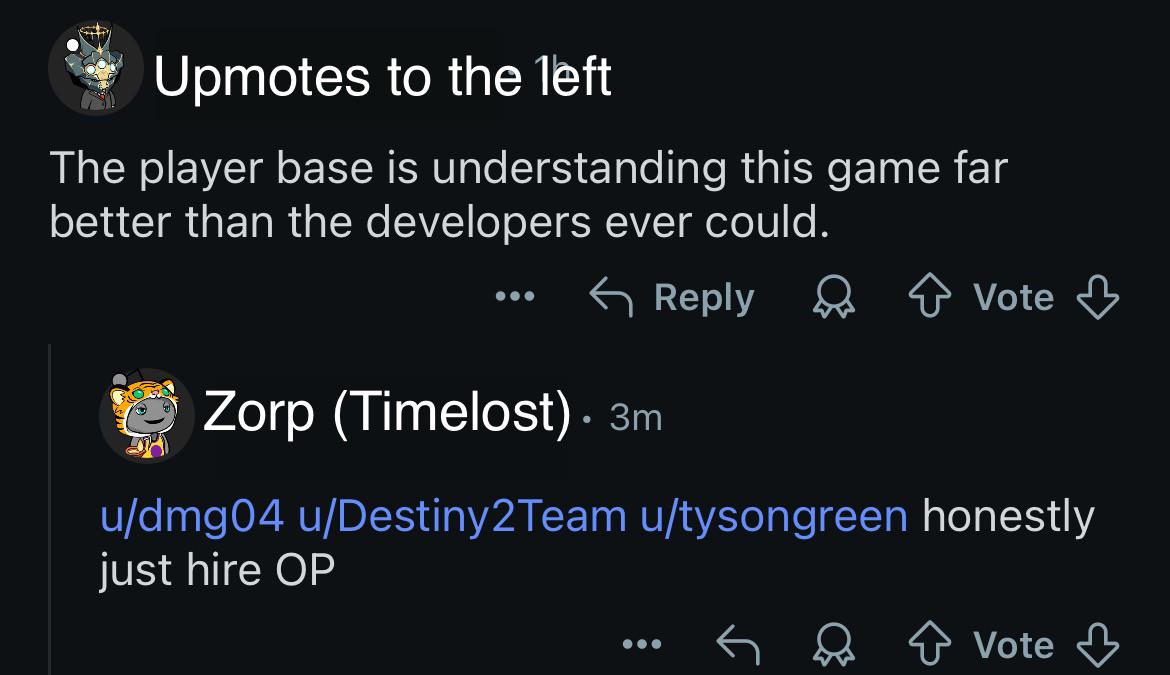
Task: Open the u/tysongreen mention link
Action: click(x=774, y=516)
